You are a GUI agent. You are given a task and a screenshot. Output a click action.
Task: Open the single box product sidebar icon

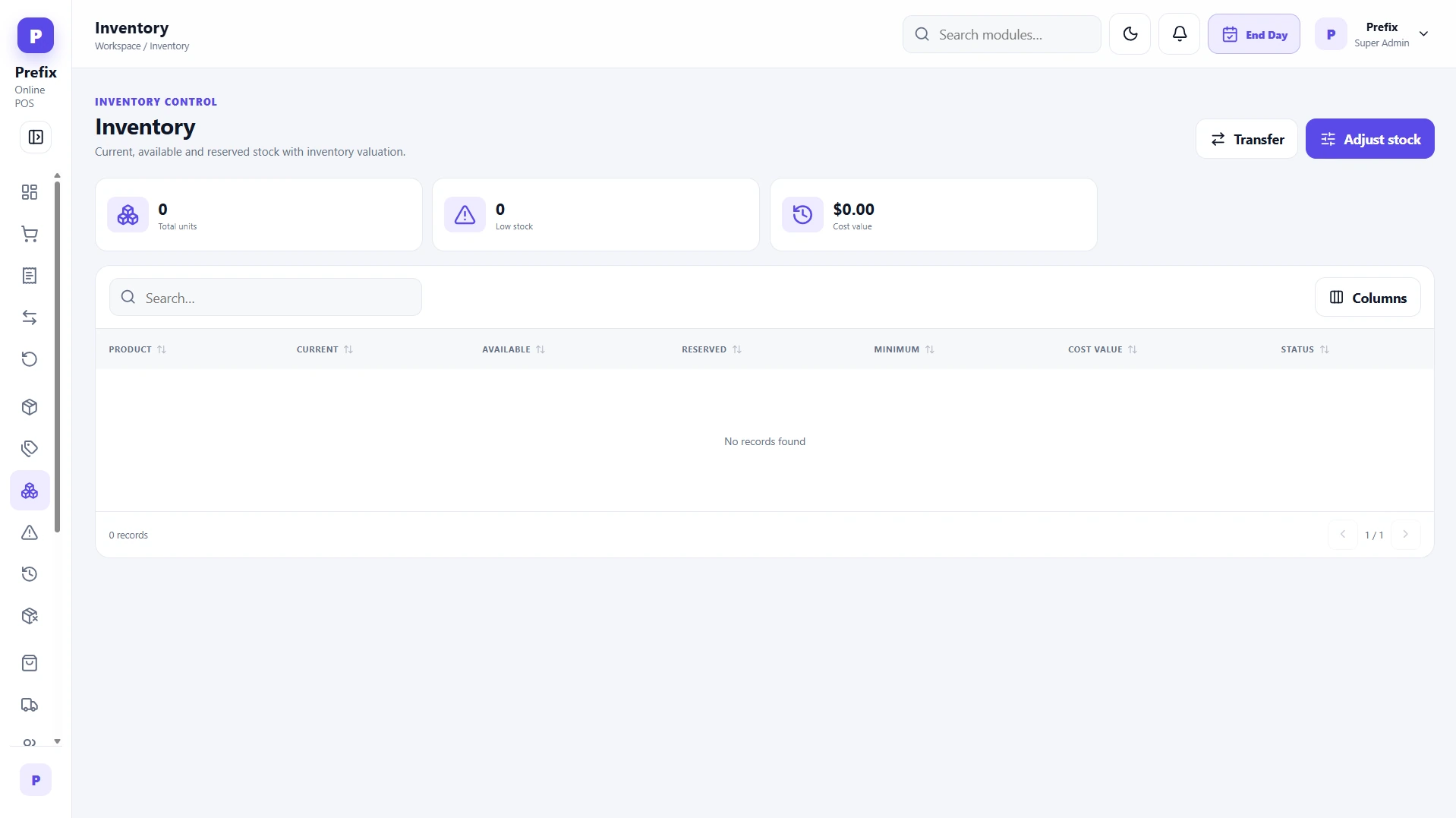coord(30,407)
